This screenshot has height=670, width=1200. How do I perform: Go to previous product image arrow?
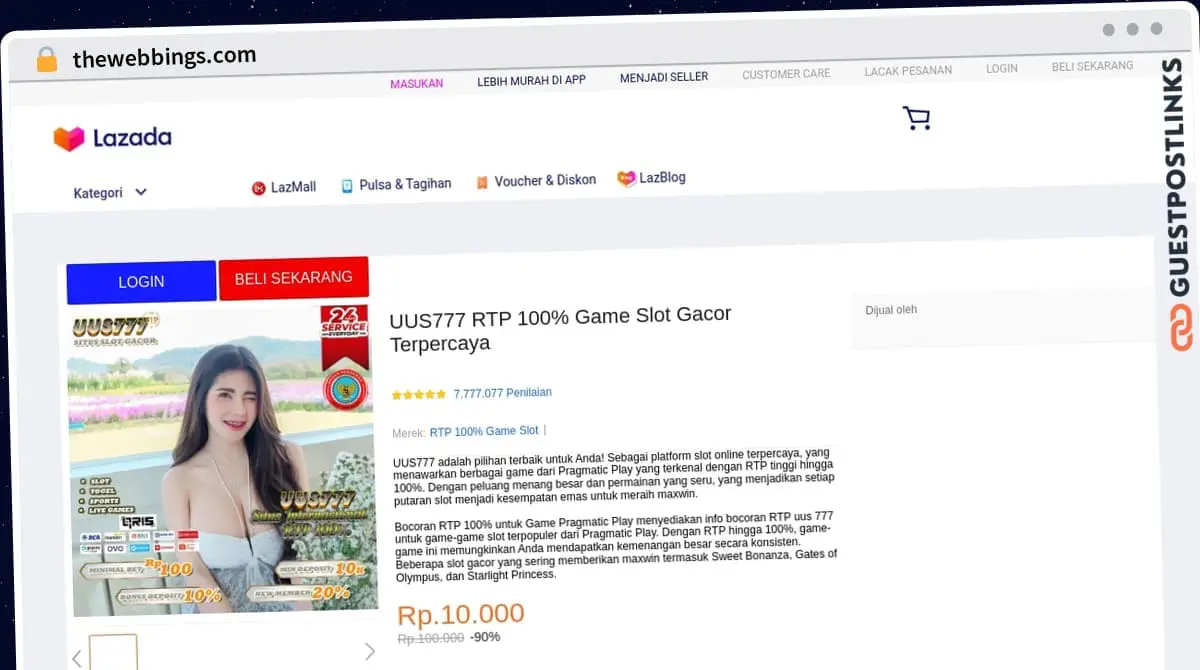[77, 658]
